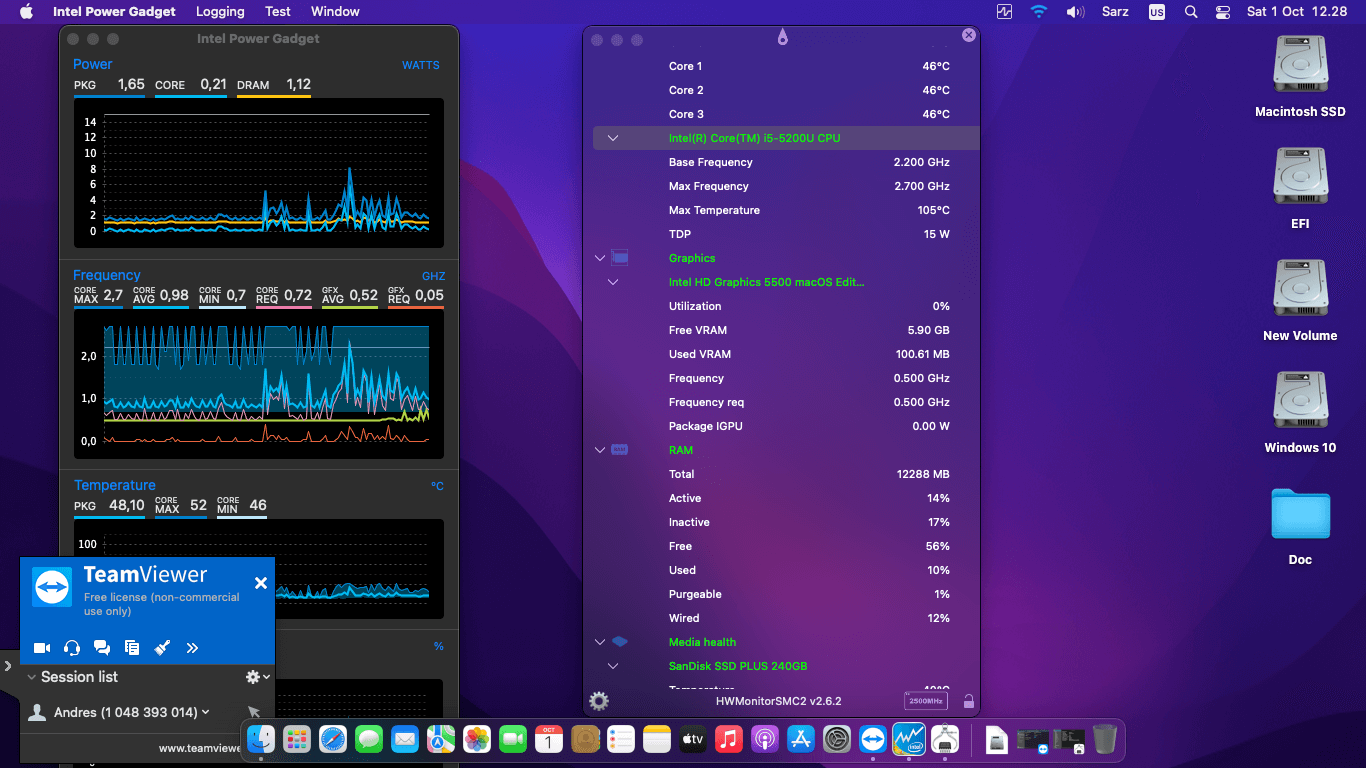Open the App Store Dock icon
This screenshot has width=1366, height=768.
coord(801,739)
